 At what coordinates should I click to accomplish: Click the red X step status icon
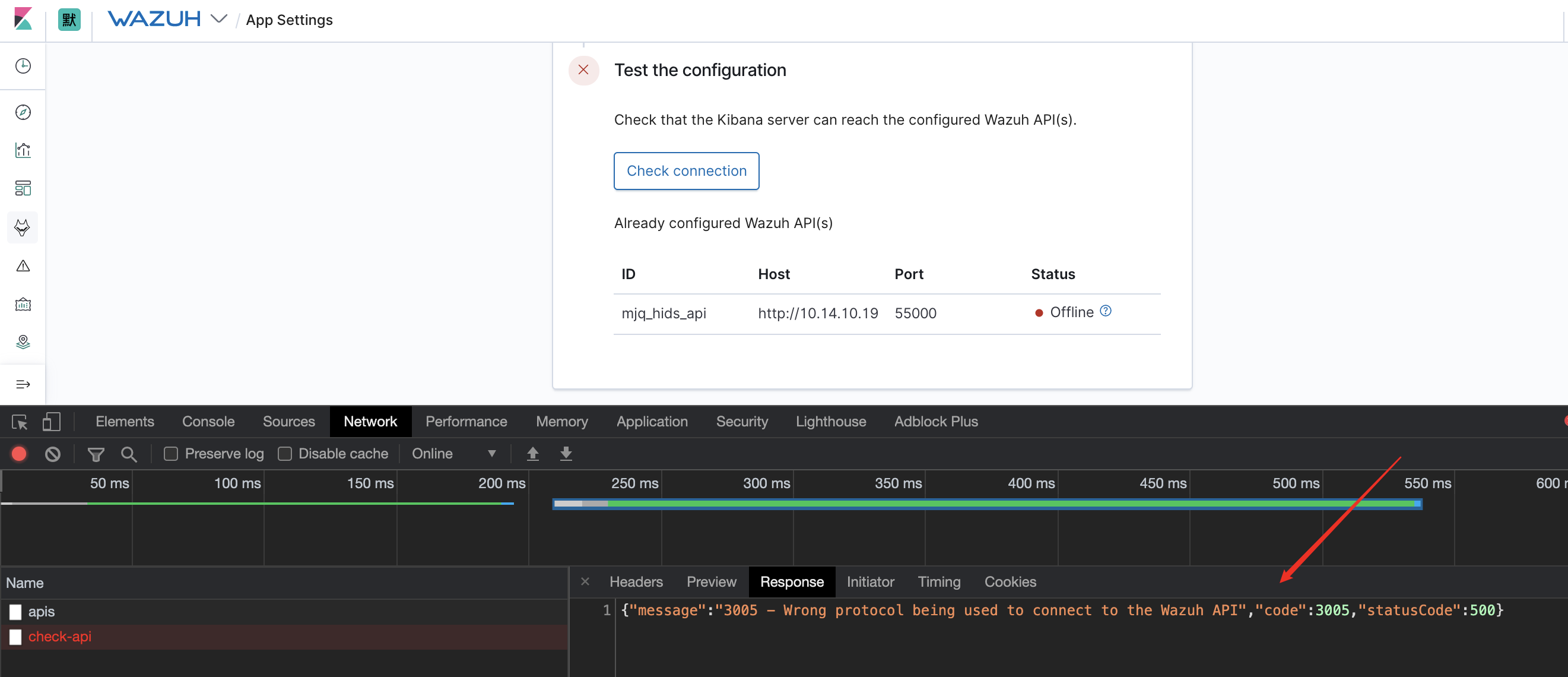click(x=583, y=70)
